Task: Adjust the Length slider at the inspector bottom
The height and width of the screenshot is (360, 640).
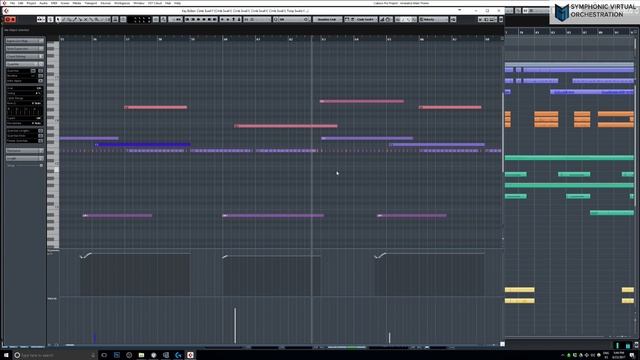Action: click(x=24, y=165)
